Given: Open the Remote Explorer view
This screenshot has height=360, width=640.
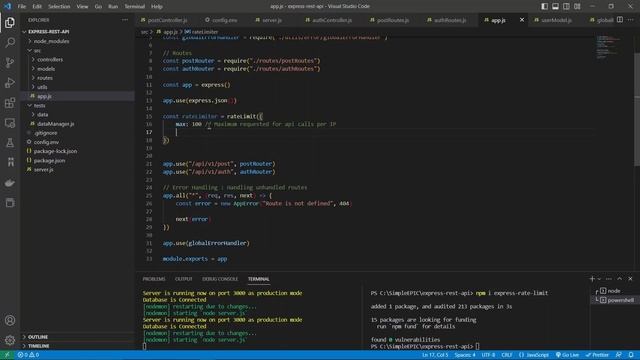Looking at the screenshot, I should [x=10, y=122].
